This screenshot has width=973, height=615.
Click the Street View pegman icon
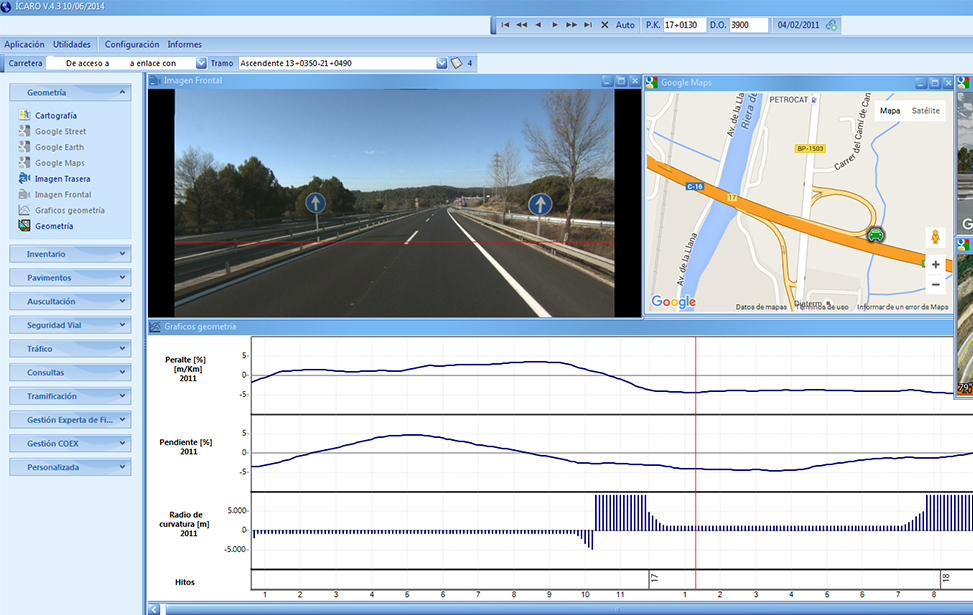pyautogui.click(x=935, y=238)
